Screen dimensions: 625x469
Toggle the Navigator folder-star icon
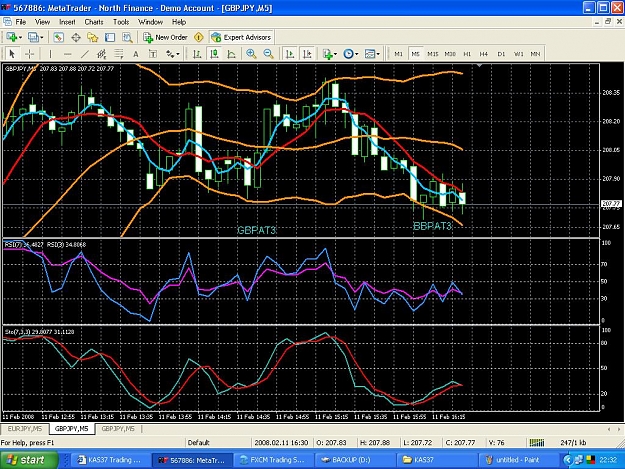(x=93, y=37)
